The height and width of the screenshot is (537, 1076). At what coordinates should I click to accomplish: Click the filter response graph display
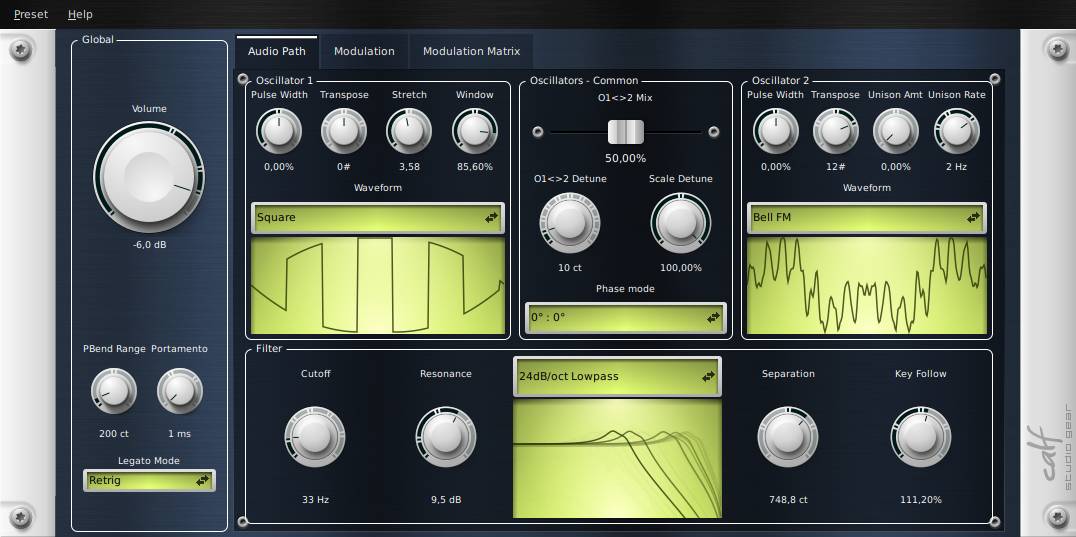coord(617,459)
